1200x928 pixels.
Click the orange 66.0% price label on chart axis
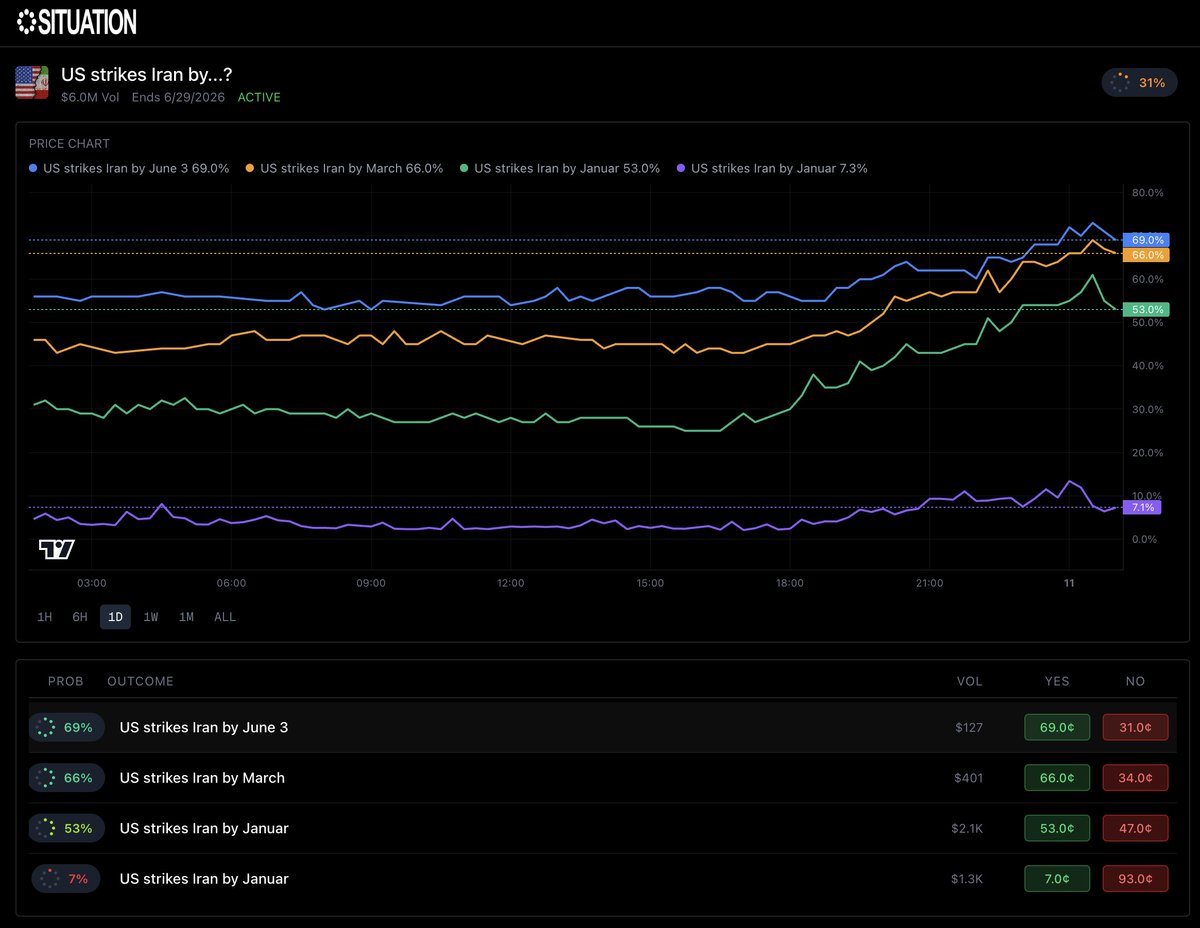click(x=1146, y=255)
